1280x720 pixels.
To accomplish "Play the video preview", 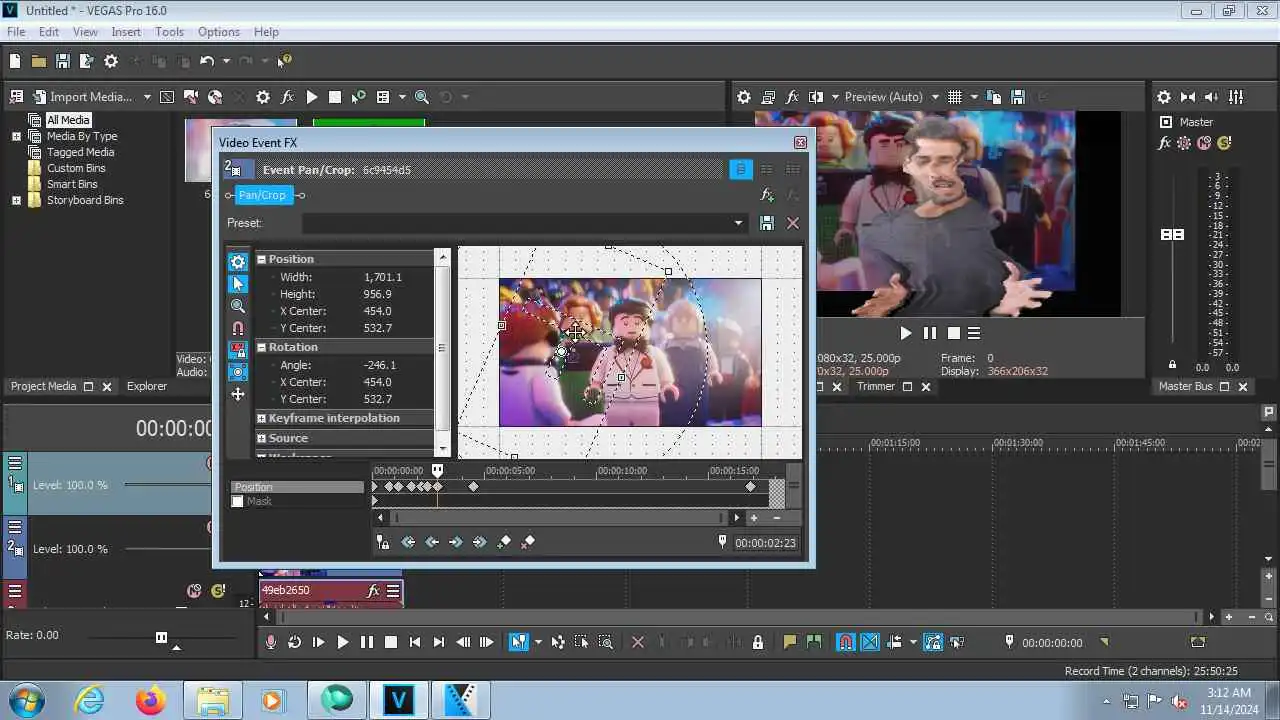I will point(906,333).
